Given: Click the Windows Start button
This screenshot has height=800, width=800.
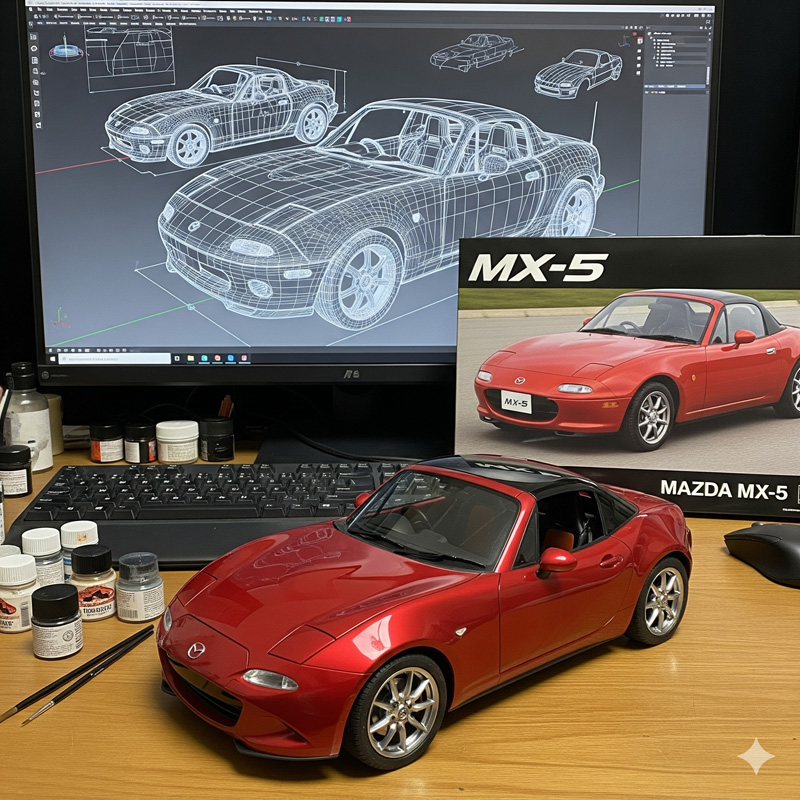Looking at the screenshot, I should (50, 357).
